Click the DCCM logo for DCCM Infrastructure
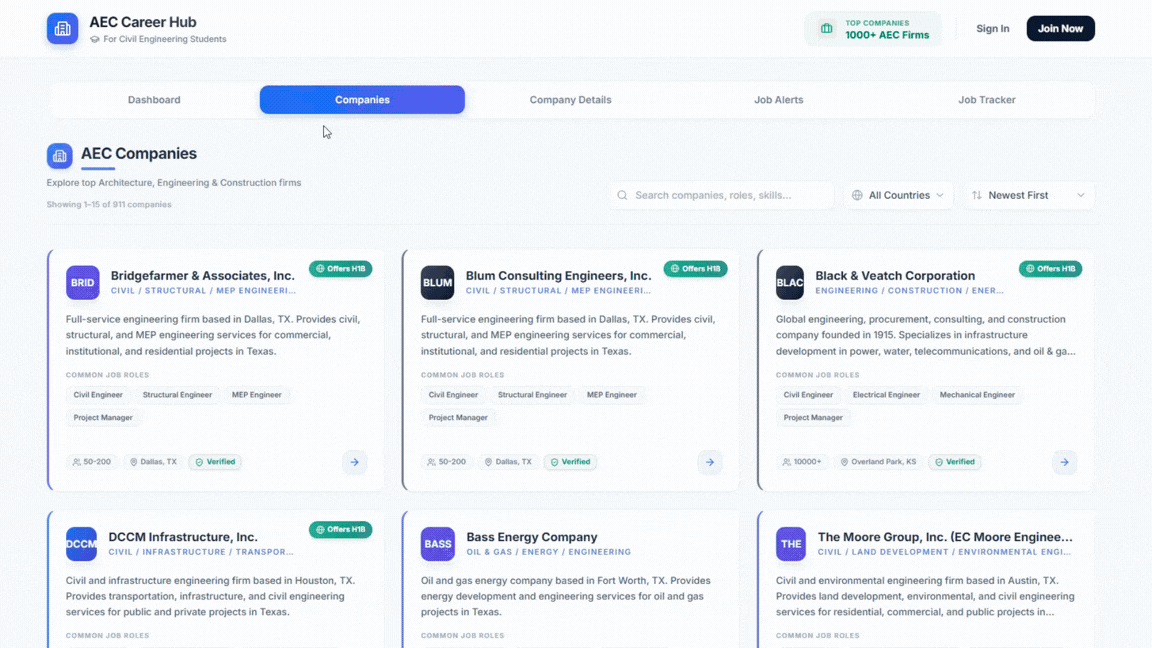1152x648 pixels. coord(81,544)
